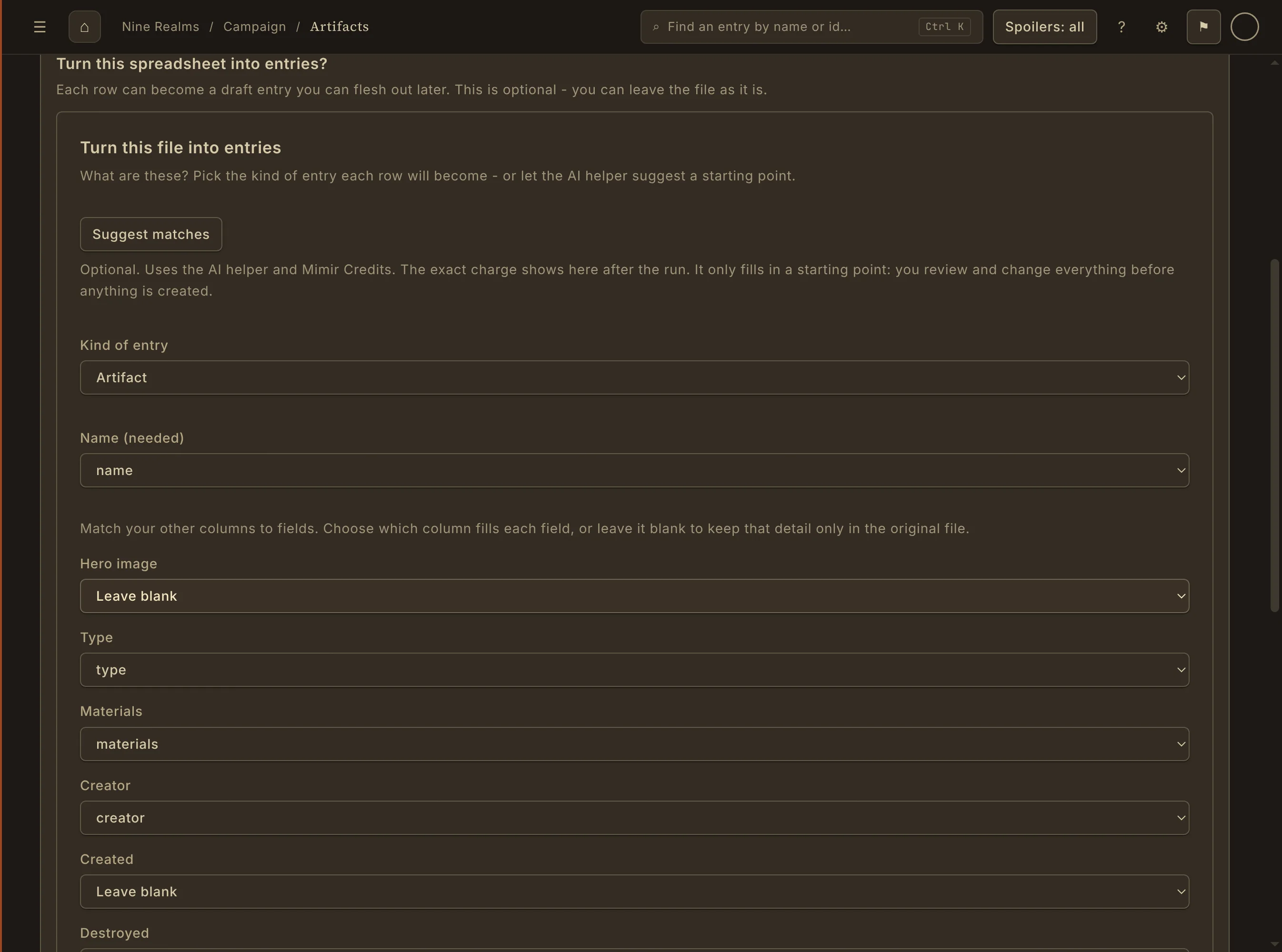The height and width of the screenshot is (952, 1282).
Task: Open Kind of entry dropdown showing Artifact
Action: point(635,377)
